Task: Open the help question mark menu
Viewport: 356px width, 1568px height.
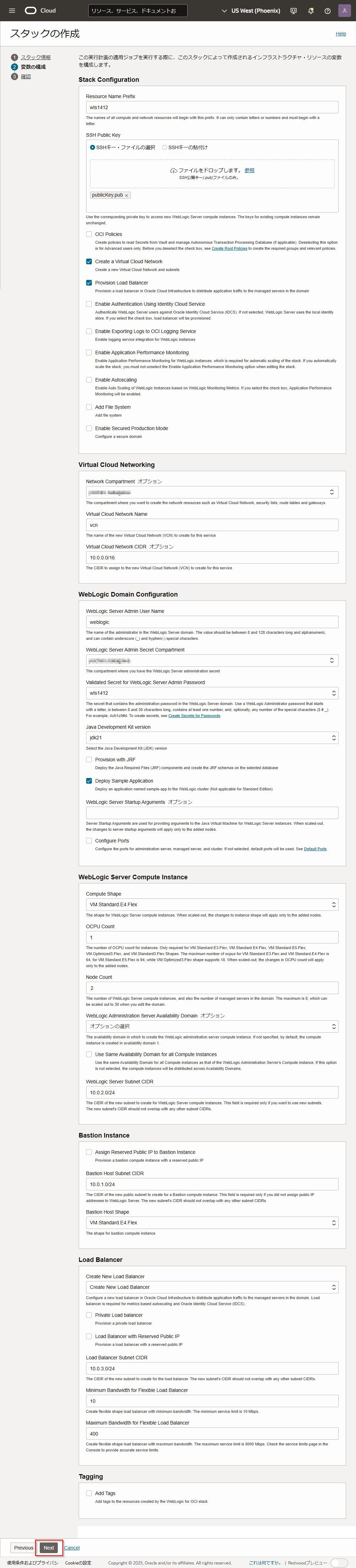Action: pyautogui.click(x=327, y=11)
